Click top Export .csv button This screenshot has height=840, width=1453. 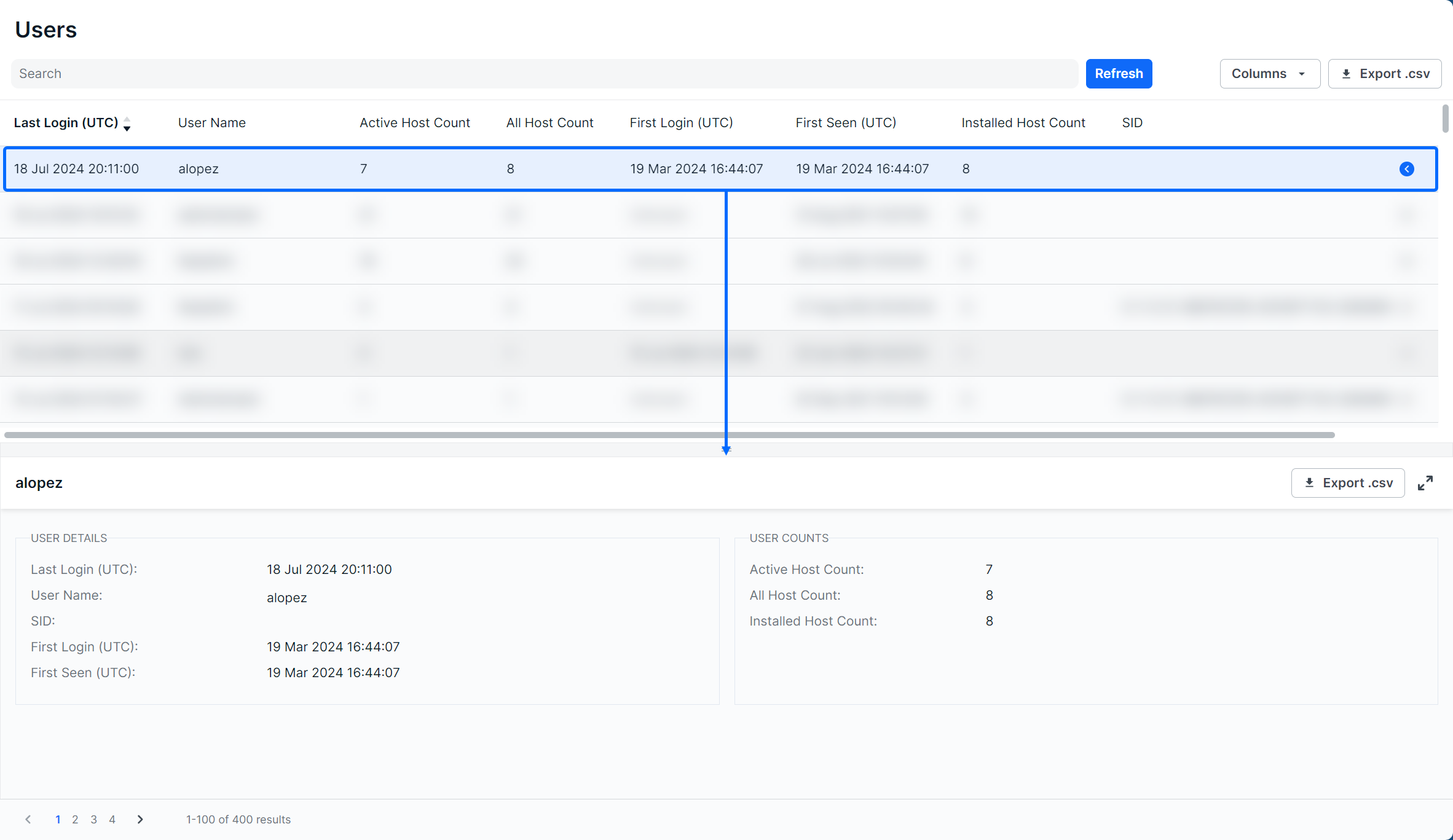tap(1384, 74)
